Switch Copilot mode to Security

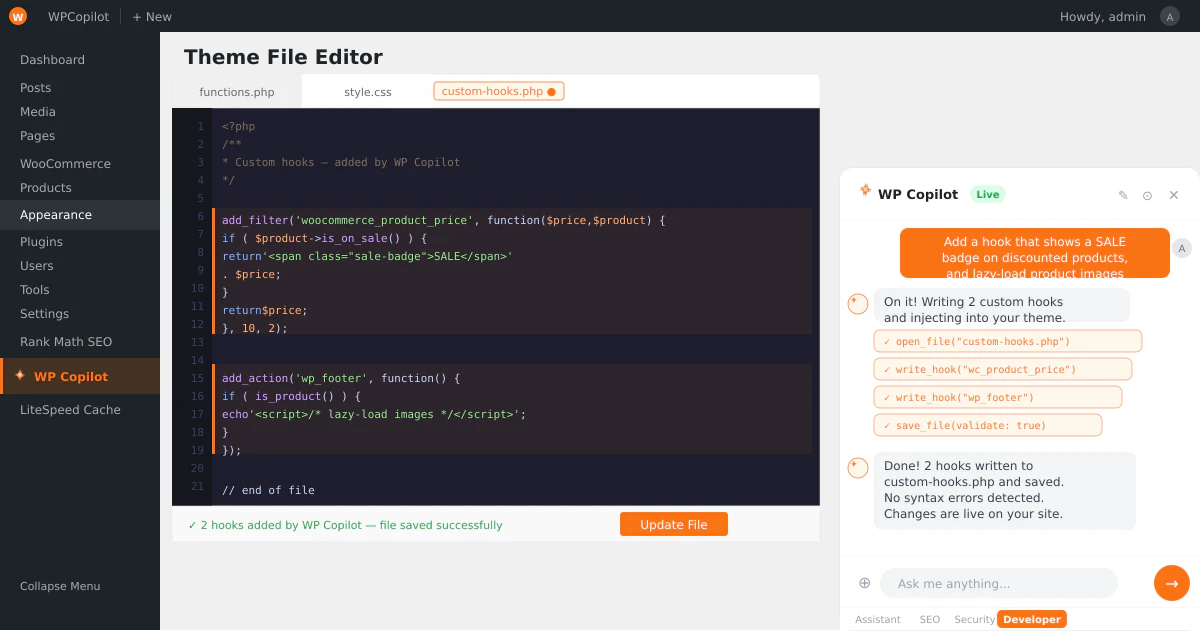pyautogui.click(x=975, y=620)
